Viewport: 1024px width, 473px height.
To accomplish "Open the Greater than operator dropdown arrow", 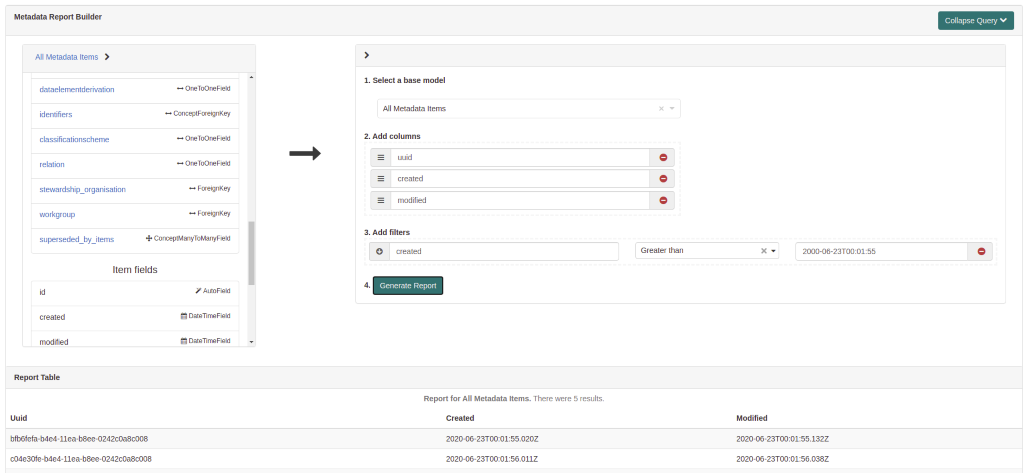I will click(773, 251).
